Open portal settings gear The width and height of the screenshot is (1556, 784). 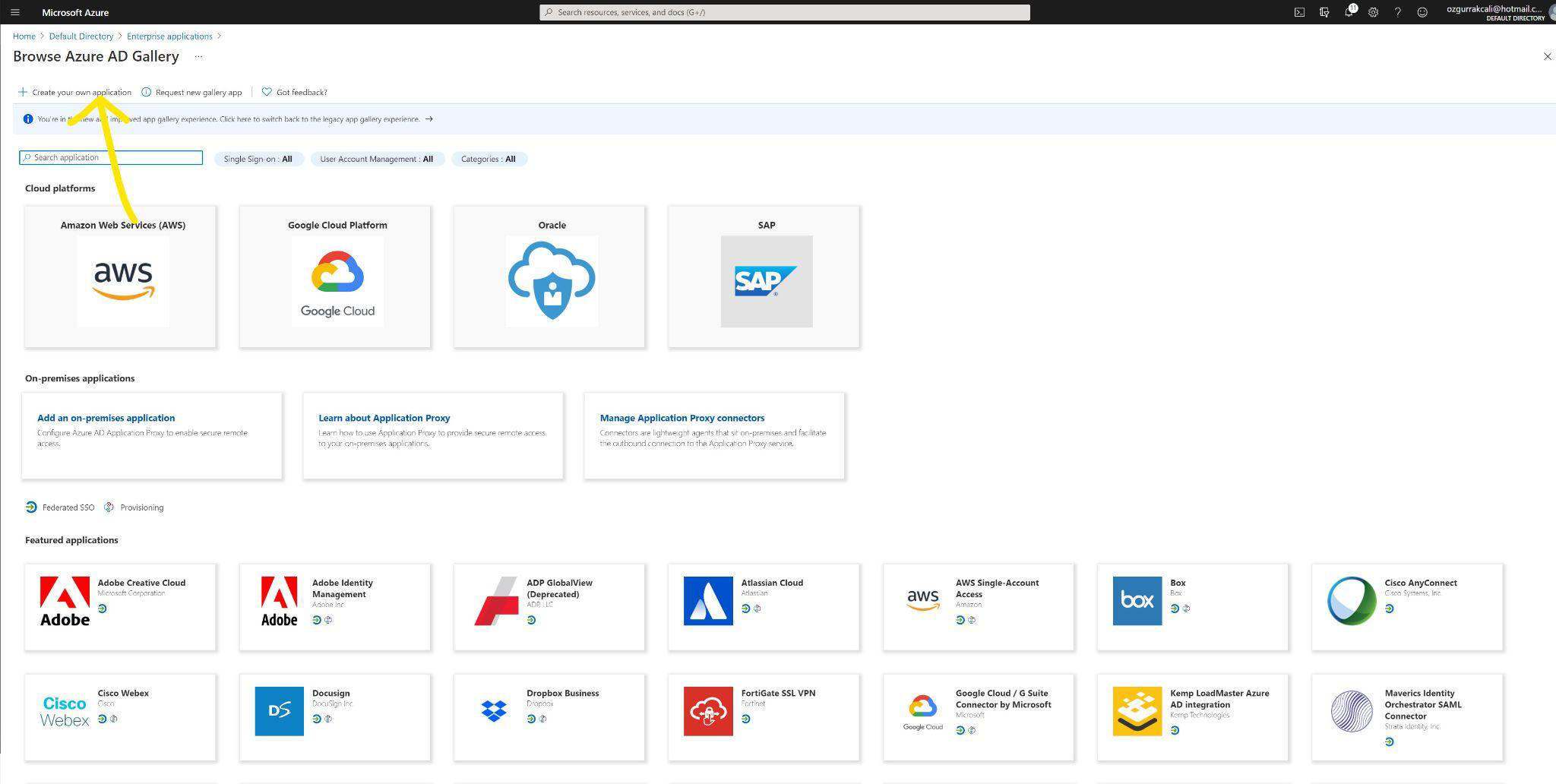pyautogui.click(x=1373, y=12)
